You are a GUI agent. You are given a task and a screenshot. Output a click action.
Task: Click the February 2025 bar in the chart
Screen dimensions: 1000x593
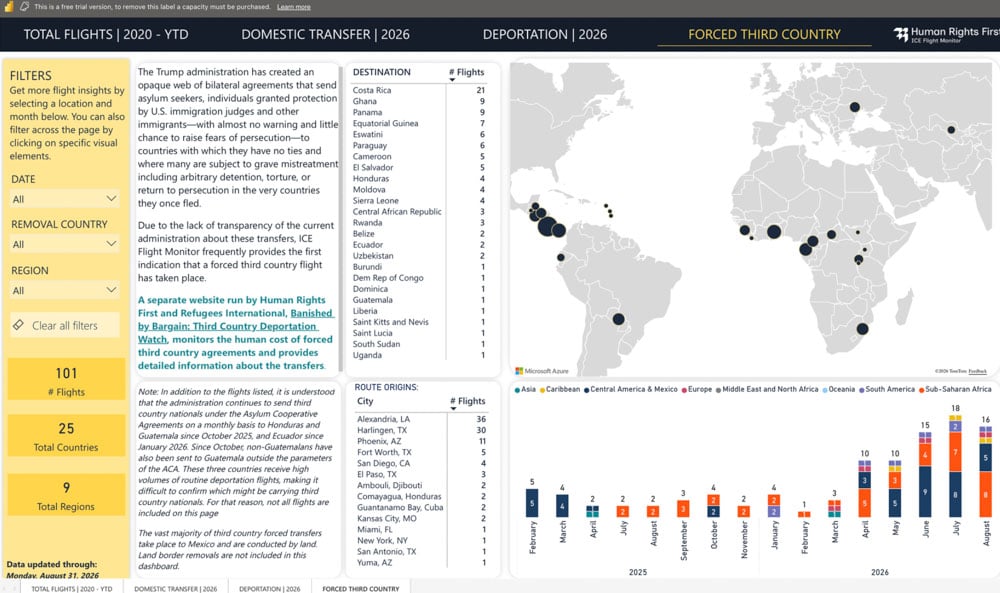pyautogui.click(x=532, y=502)
